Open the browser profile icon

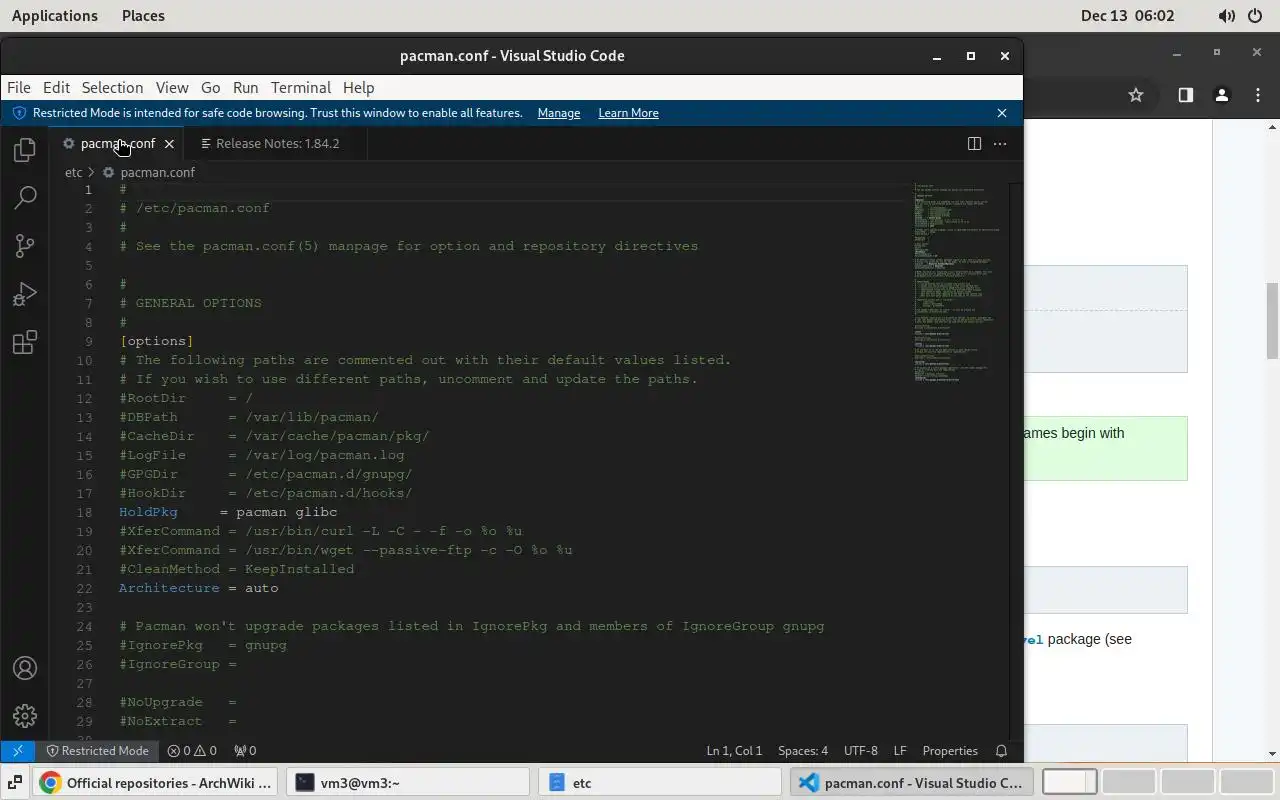pyautogui.click(x=1221, y=95)
